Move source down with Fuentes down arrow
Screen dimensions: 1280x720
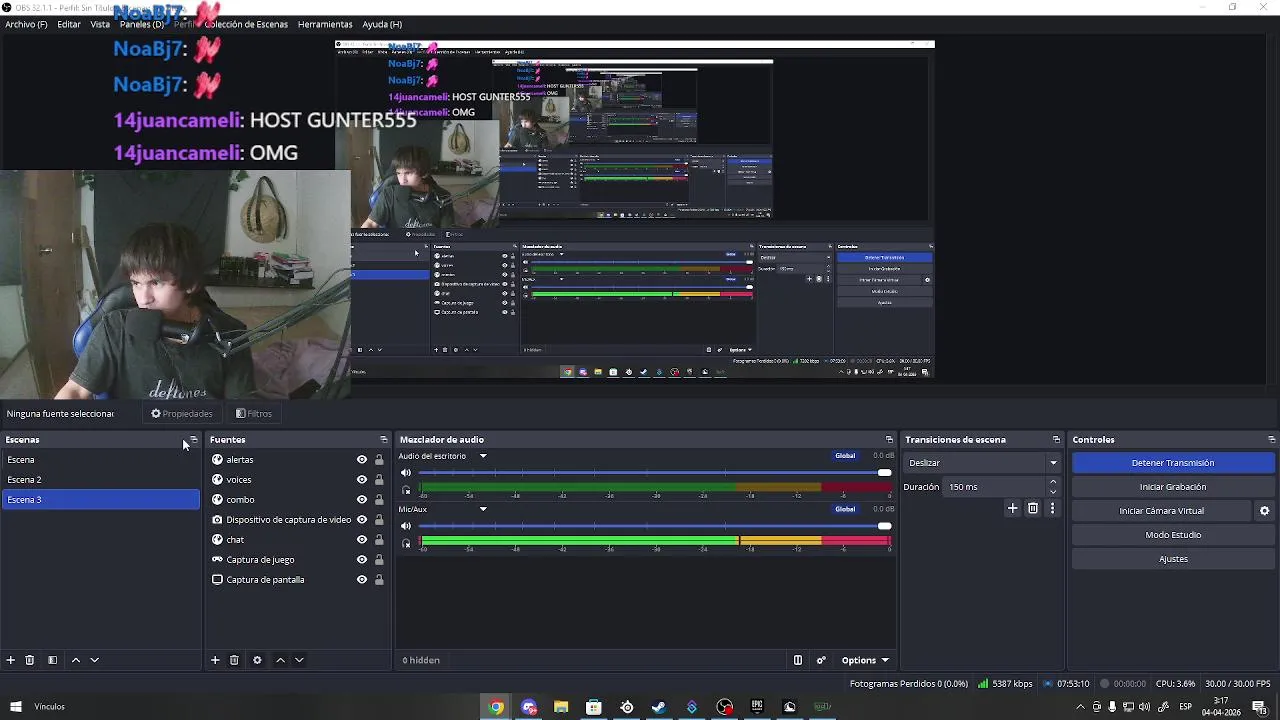tap(299, 660)
